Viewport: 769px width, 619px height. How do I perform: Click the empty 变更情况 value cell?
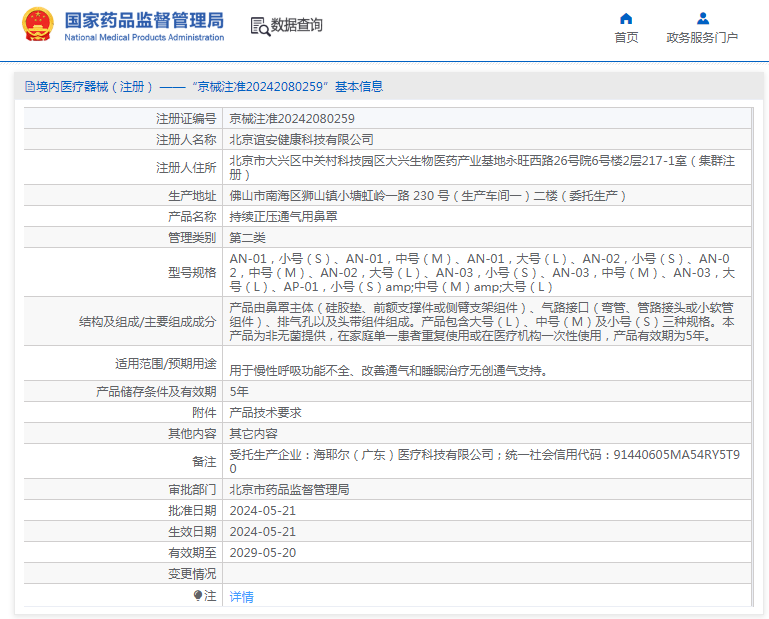(x=487, y=573)
